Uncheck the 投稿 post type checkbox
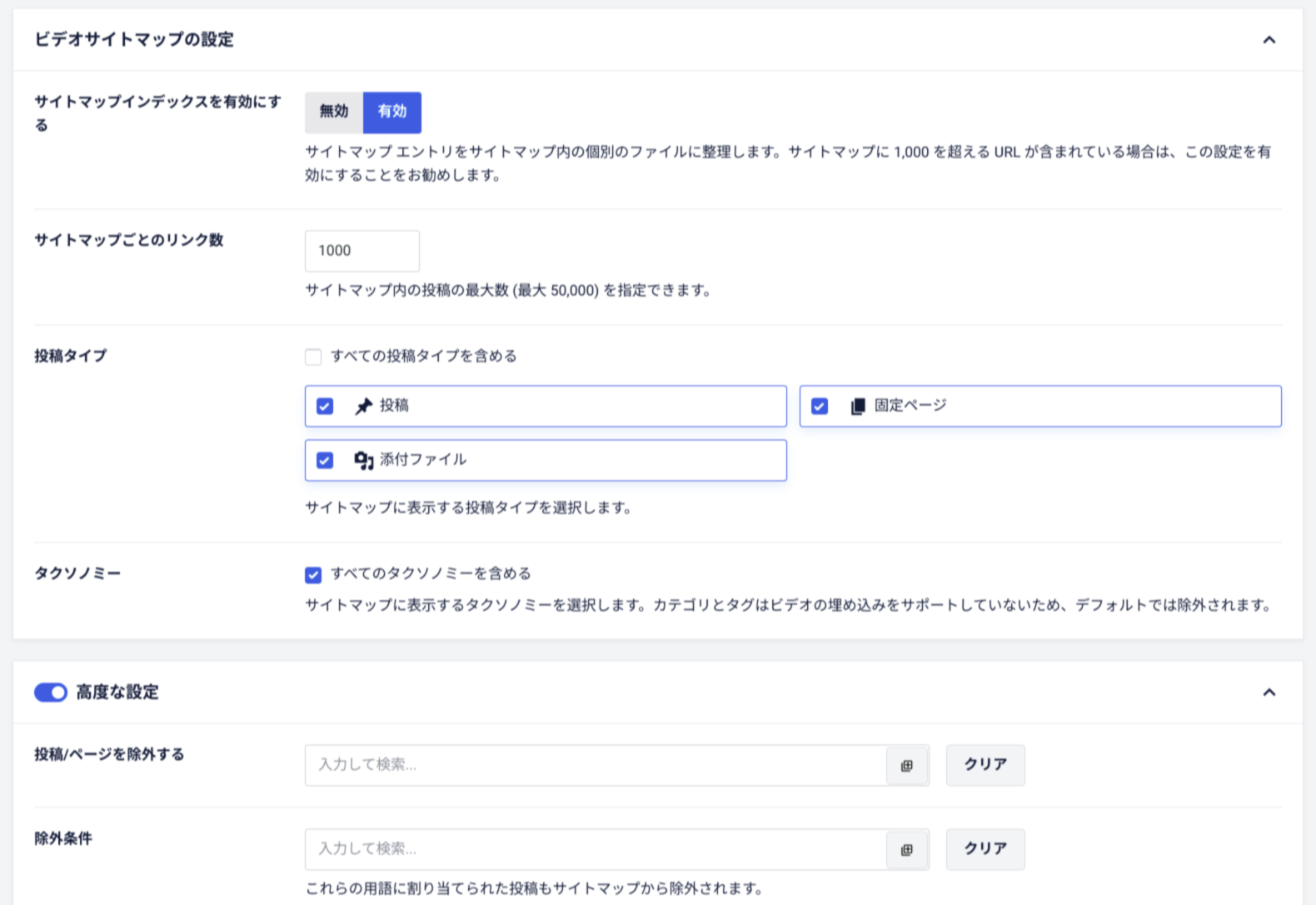The height and width of the screenshot is (905, 1316). (325, 406)
